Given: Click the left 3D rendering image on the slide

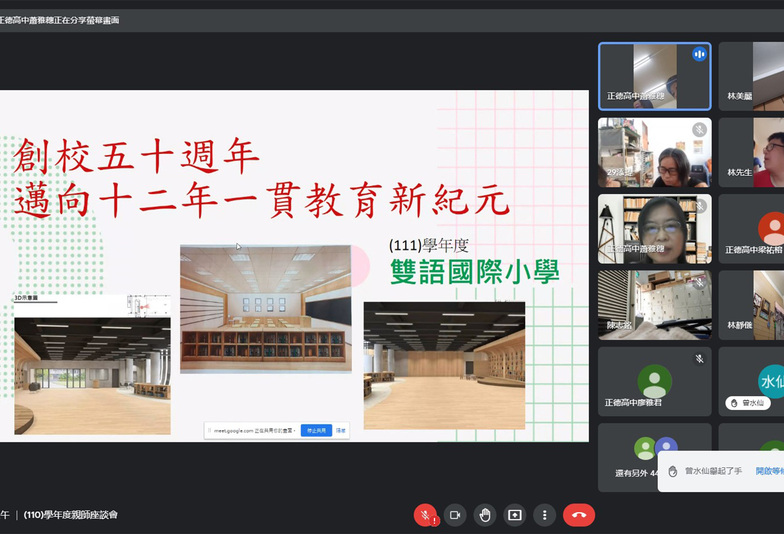Looking at the screenshot, I should [92, 376].
